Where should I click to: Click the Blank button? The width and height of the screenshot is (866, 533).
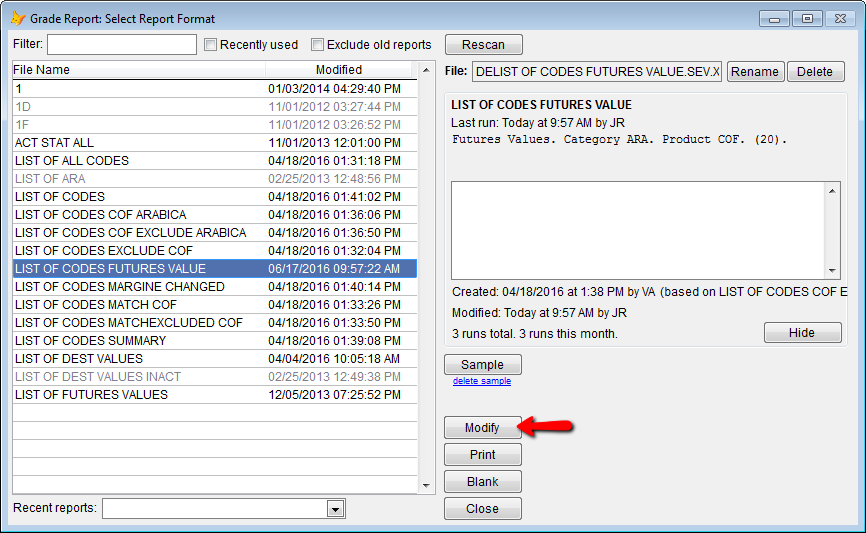pos(483,482)
